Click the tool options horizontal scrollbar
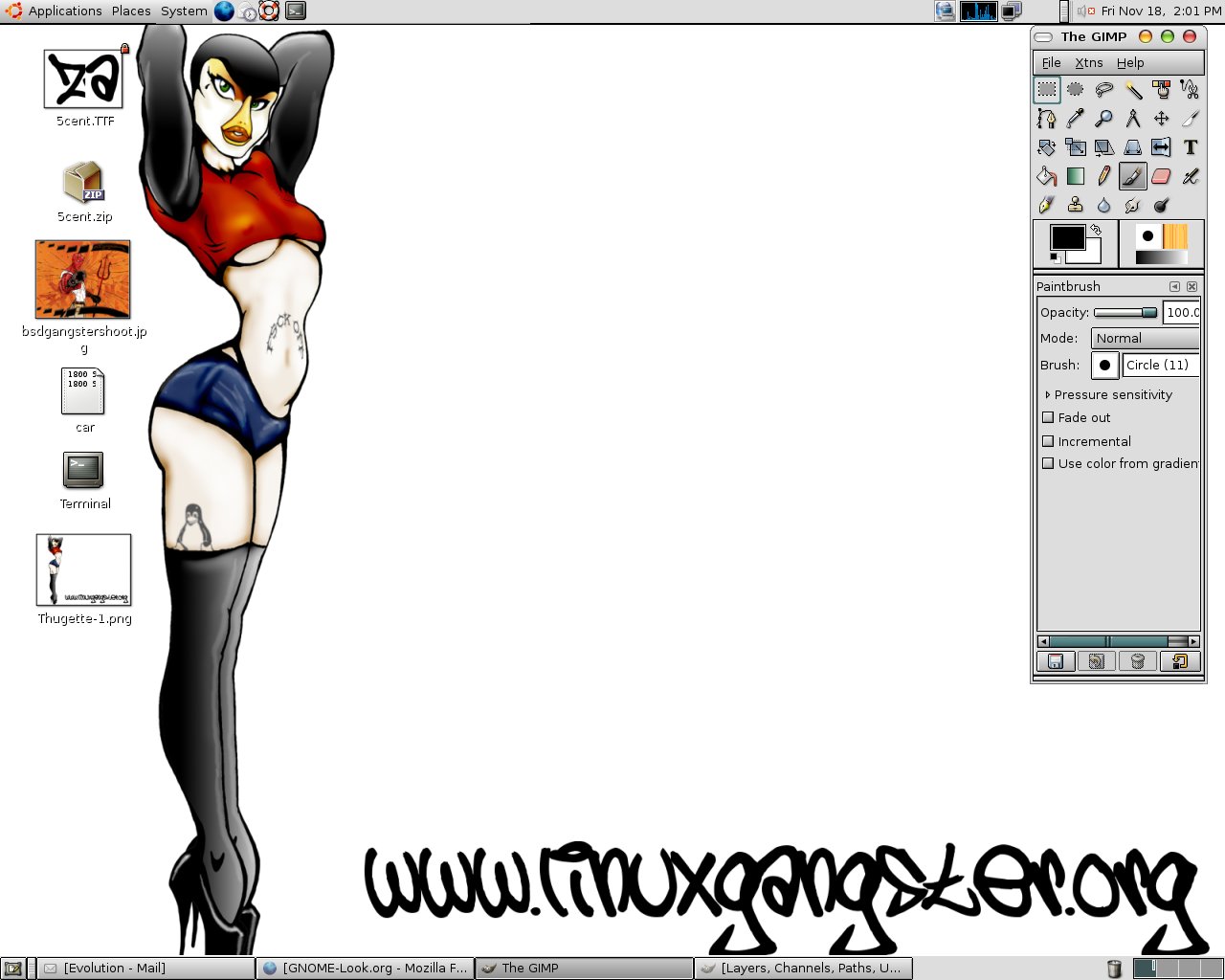 click(1118, 641)
